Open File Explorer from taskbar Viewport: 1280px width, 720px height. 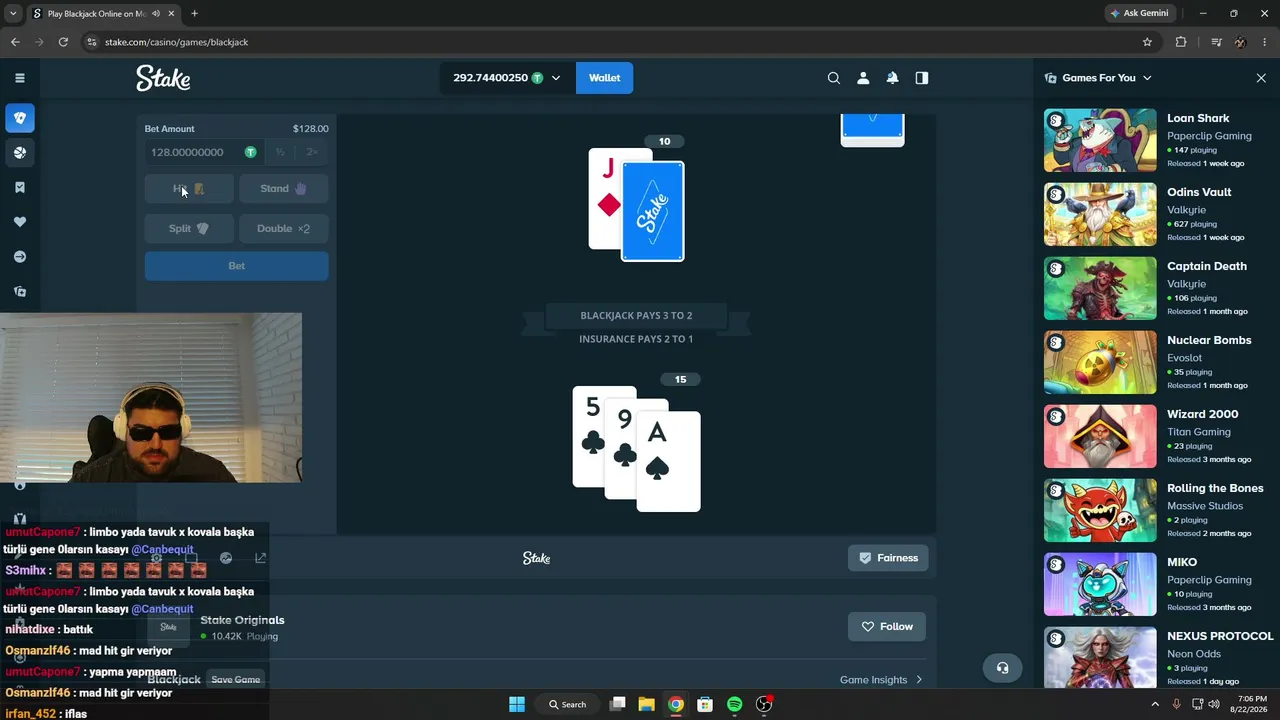646,704
